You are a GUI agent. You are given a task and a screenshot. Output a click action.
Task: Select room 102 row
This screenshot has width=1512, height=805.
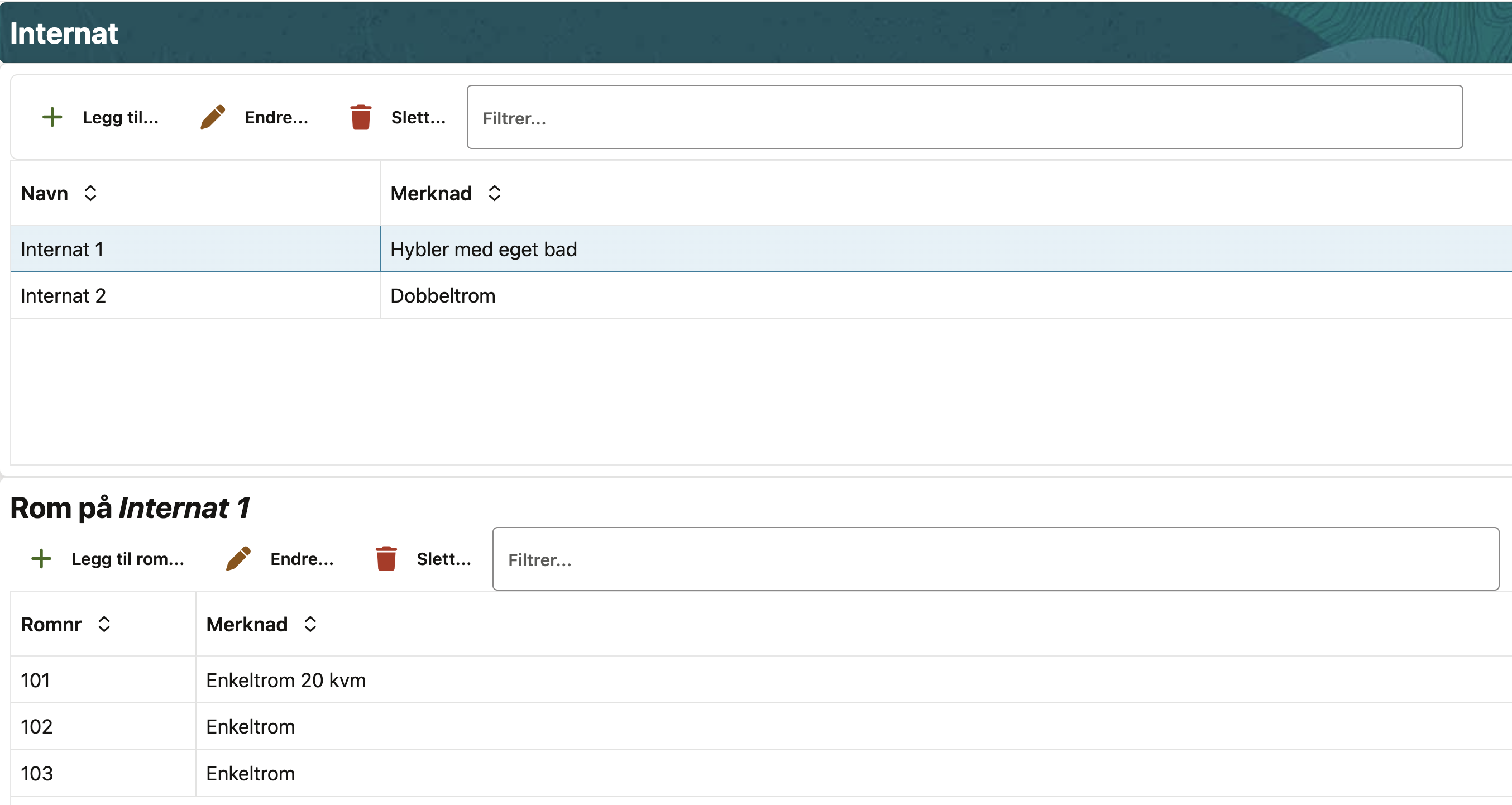[103, 726]
